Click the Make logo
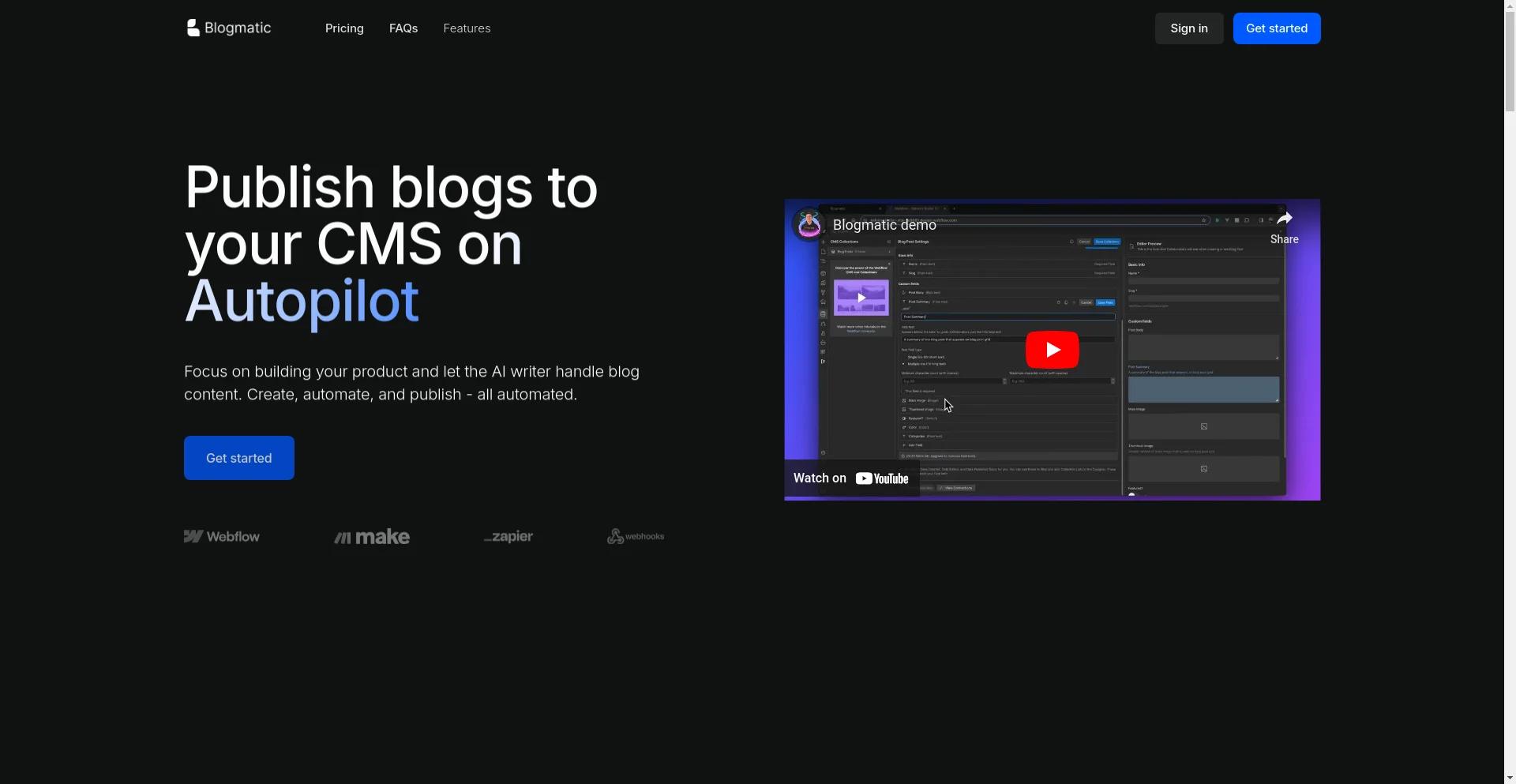1516x784 pixels. (x=372, y=537)
